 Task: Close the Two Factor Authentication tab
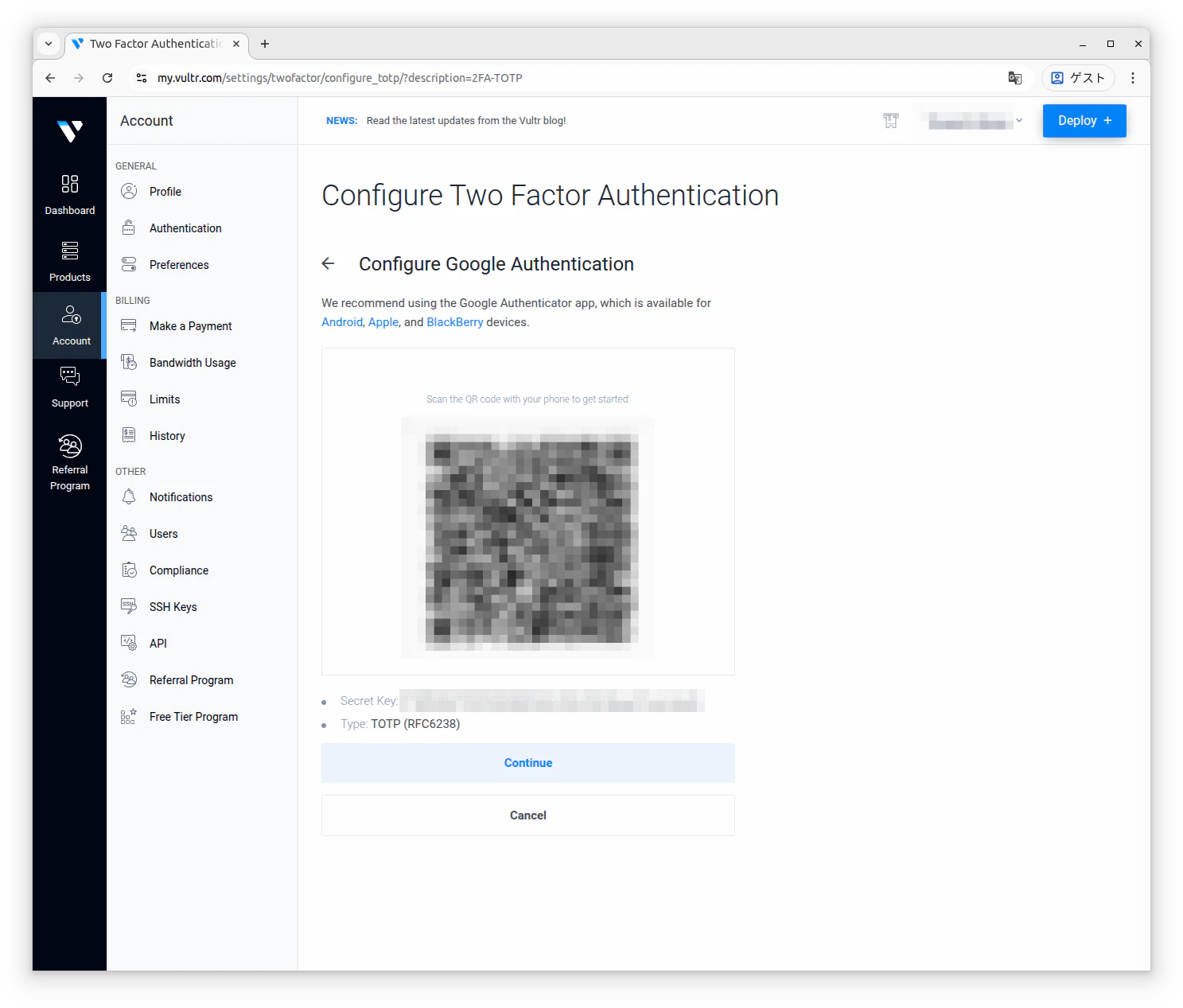pos(236,44)
